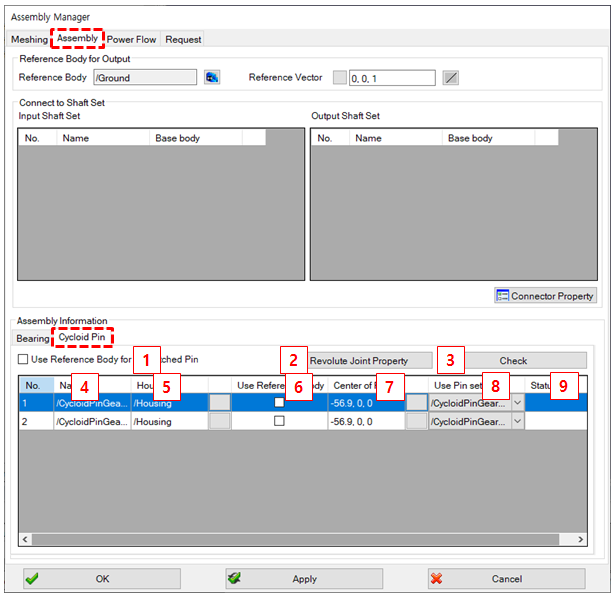Click /Housing cell in row 2

tap(170, 421)
